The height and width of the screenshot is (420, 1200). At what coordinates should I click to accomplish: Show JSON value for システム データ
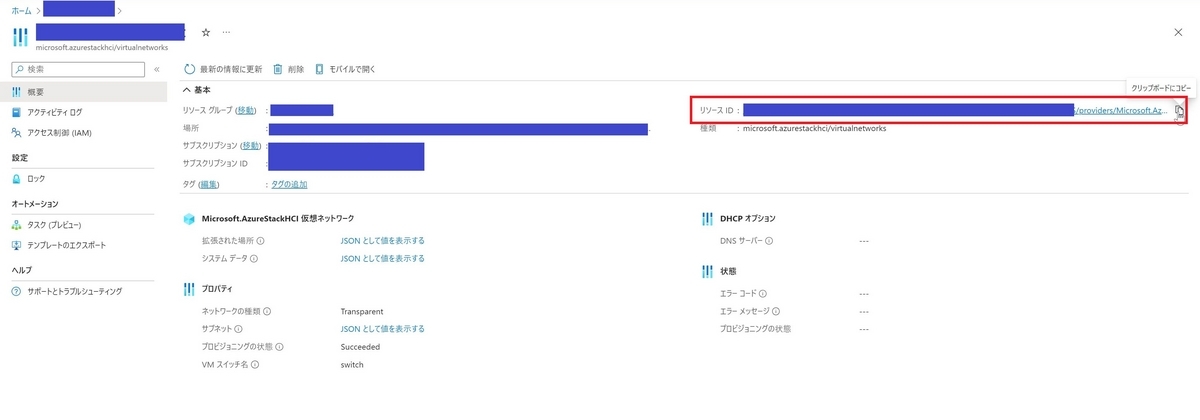click(x=382, y=258)
